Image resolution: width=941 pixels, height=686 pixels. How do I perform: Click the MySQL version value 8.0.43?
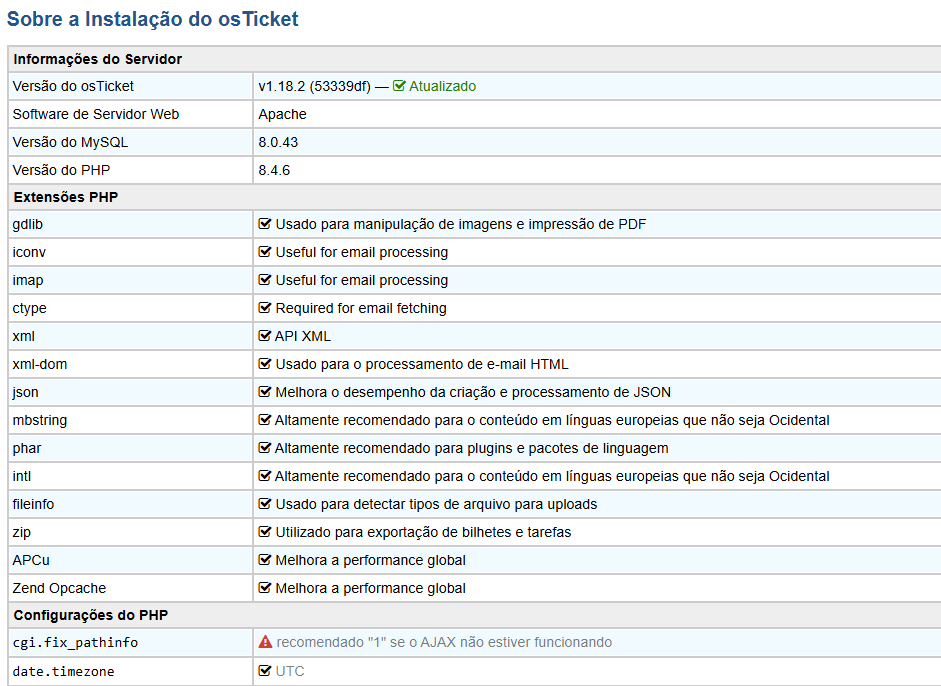pos(278,142)
